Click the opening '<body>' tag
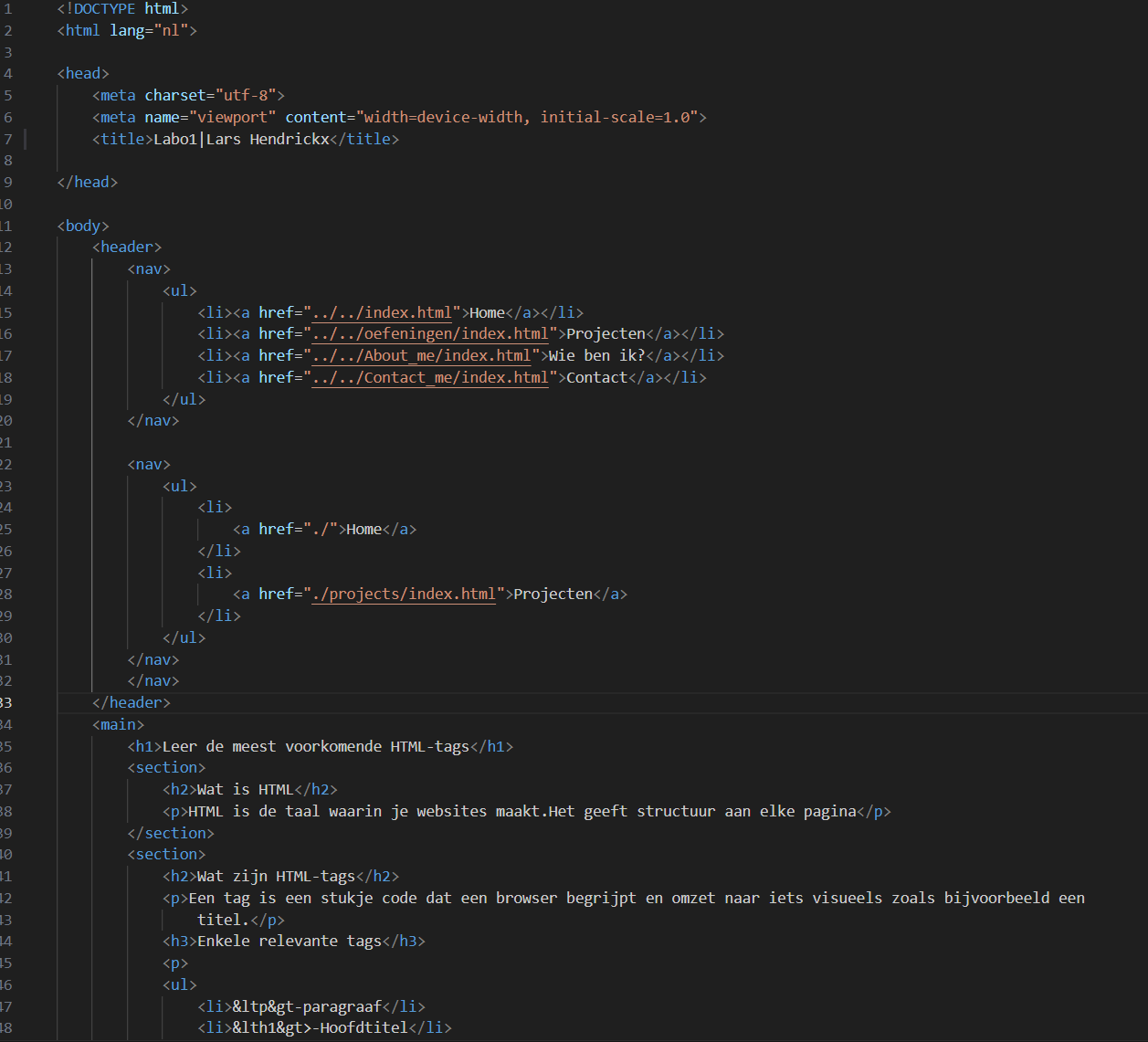 point(83,226)
